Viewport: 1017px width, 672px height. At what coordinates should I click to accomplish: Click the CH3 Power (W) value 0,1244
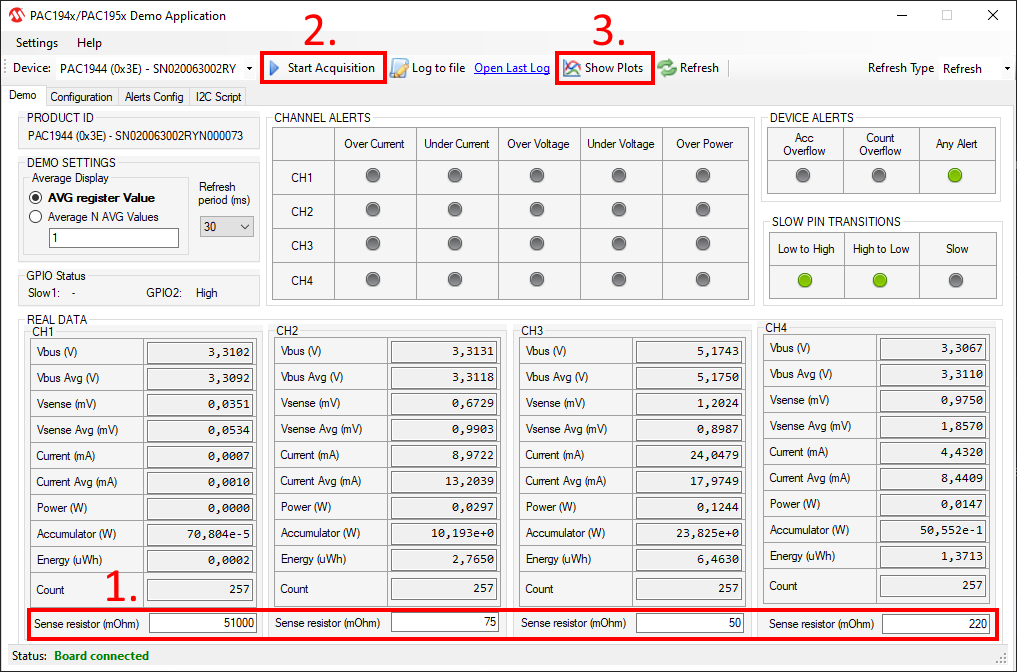click(x=689, y=507)
